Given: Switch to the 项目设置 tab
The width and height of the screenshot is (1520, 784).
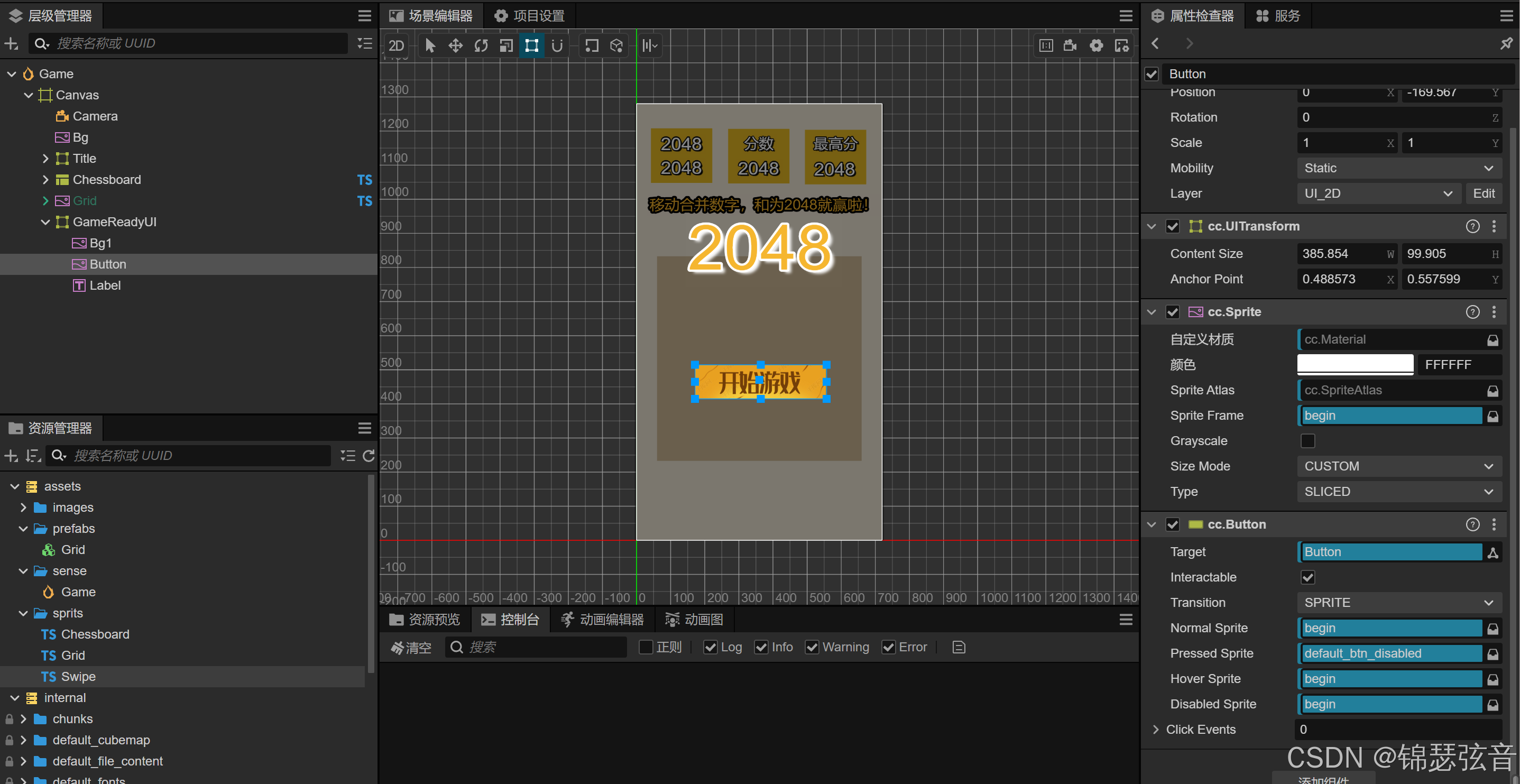Looking at the screenshot, I should coord(529,16).
